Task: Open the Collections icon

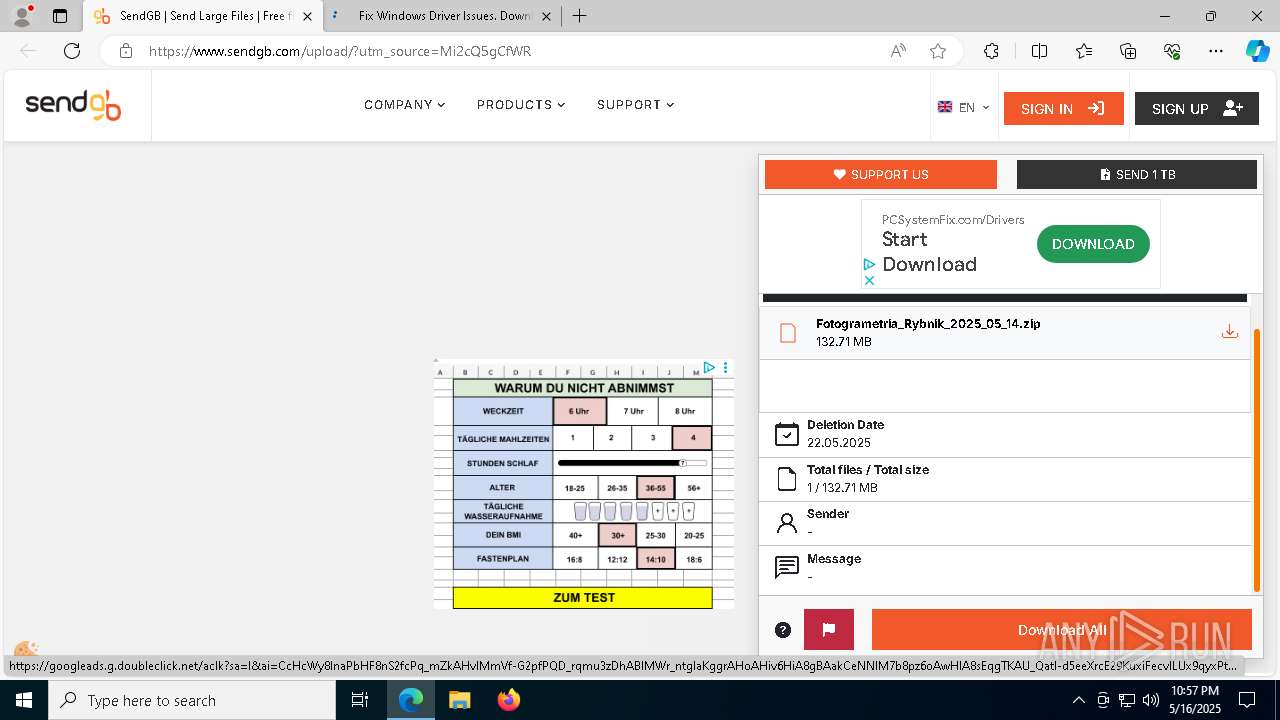Action: (x=1128, y=51)
